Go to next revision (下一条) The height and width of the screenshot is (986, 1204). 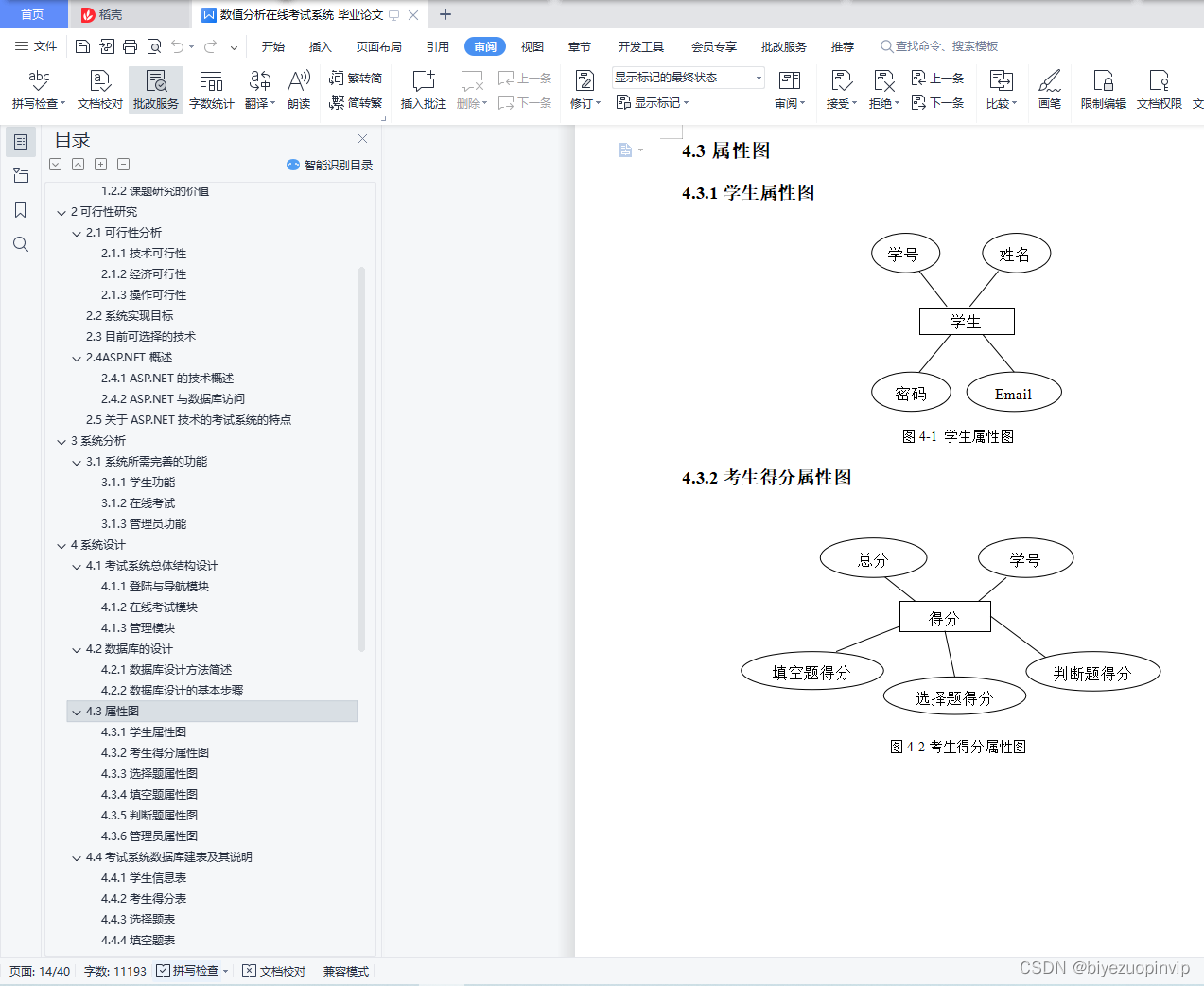tap(937, 102)
